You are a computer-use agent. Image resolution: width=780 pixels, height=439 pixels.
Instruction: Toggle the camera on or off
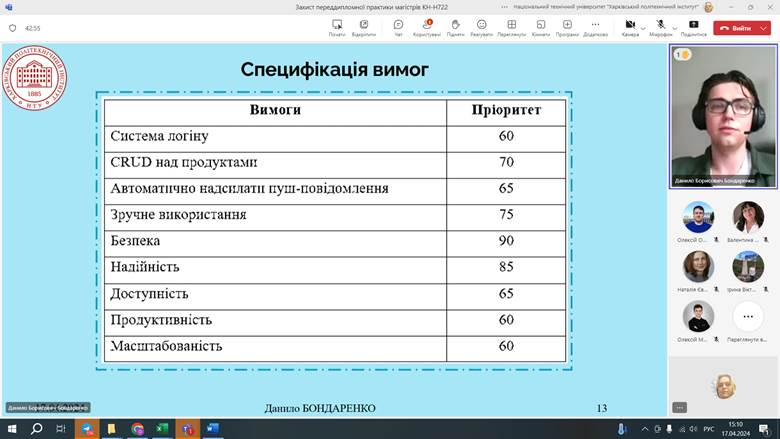[630, 28]
